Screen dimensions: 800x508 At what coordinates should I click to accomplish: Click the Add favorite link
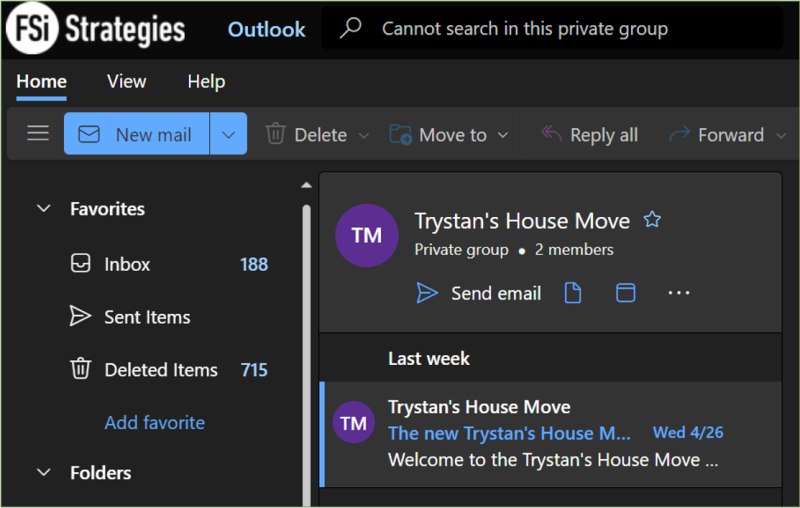coord(155,422)
